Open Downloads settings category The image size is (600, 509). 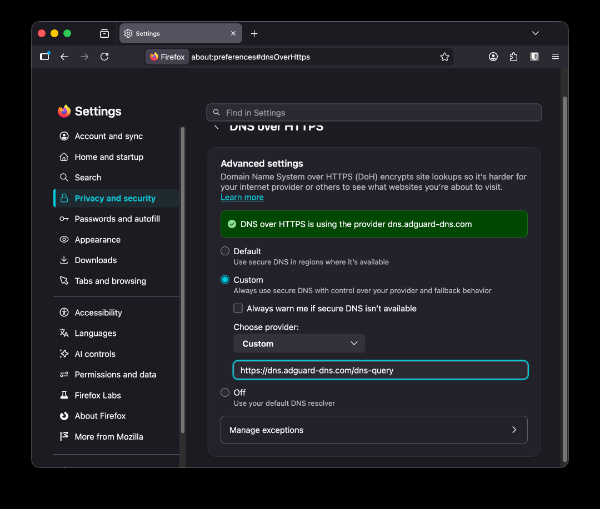(116, 260)
